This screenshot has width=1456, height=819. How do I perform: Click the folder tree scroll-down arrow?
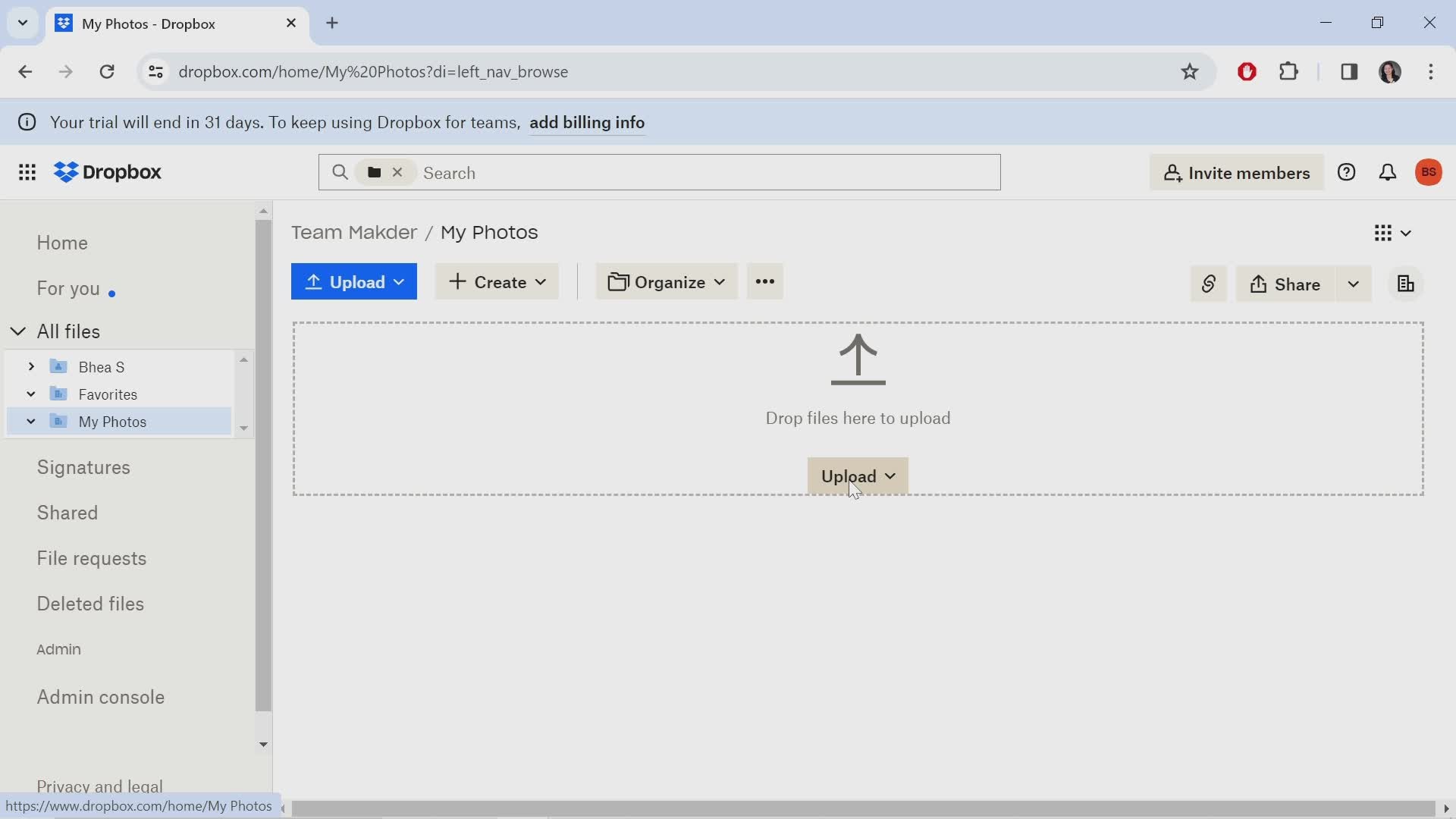(243, 428)
